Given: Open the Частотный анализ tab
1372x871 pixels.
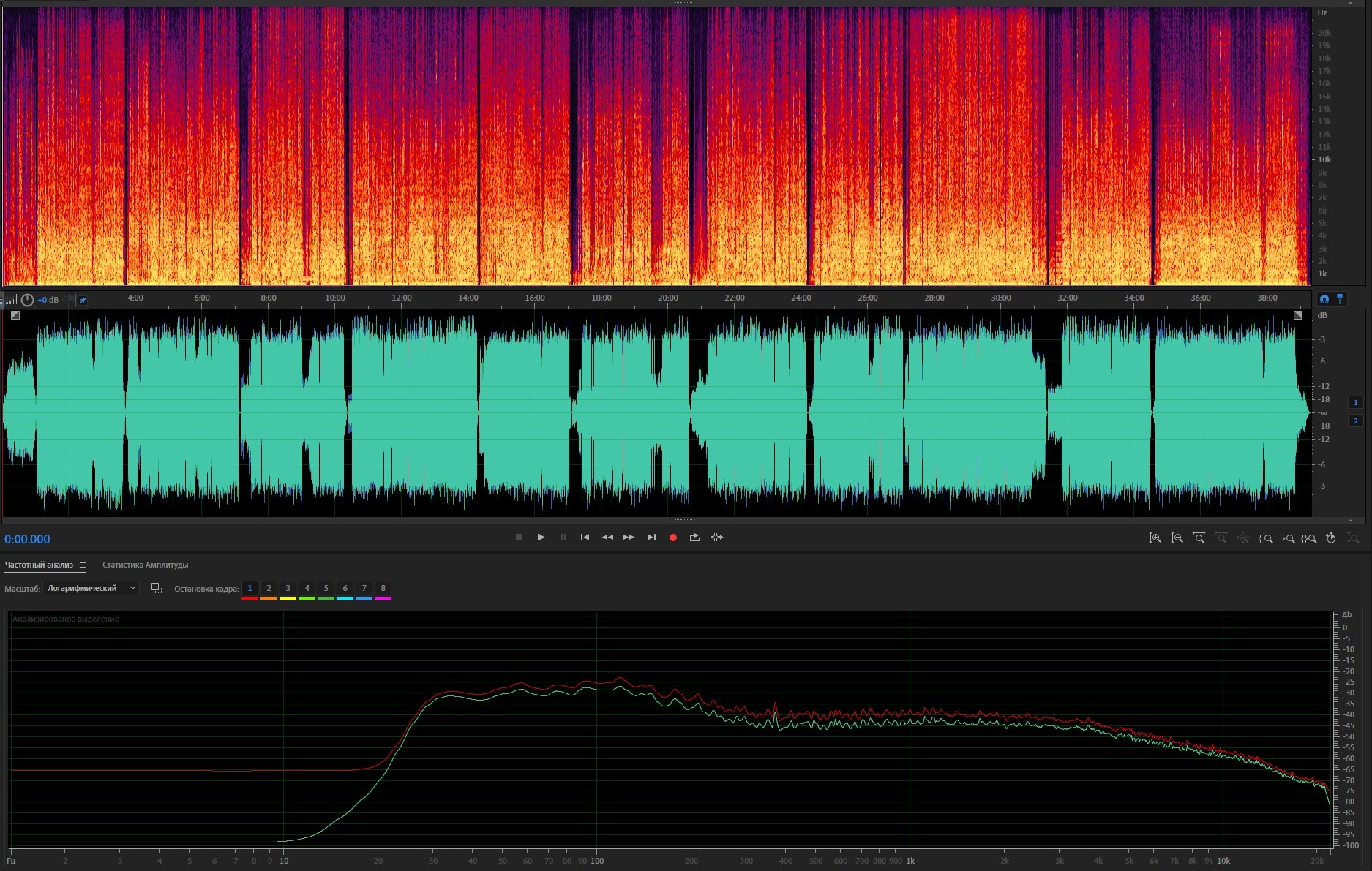Looking at the screenshot, I should (39, 565).
